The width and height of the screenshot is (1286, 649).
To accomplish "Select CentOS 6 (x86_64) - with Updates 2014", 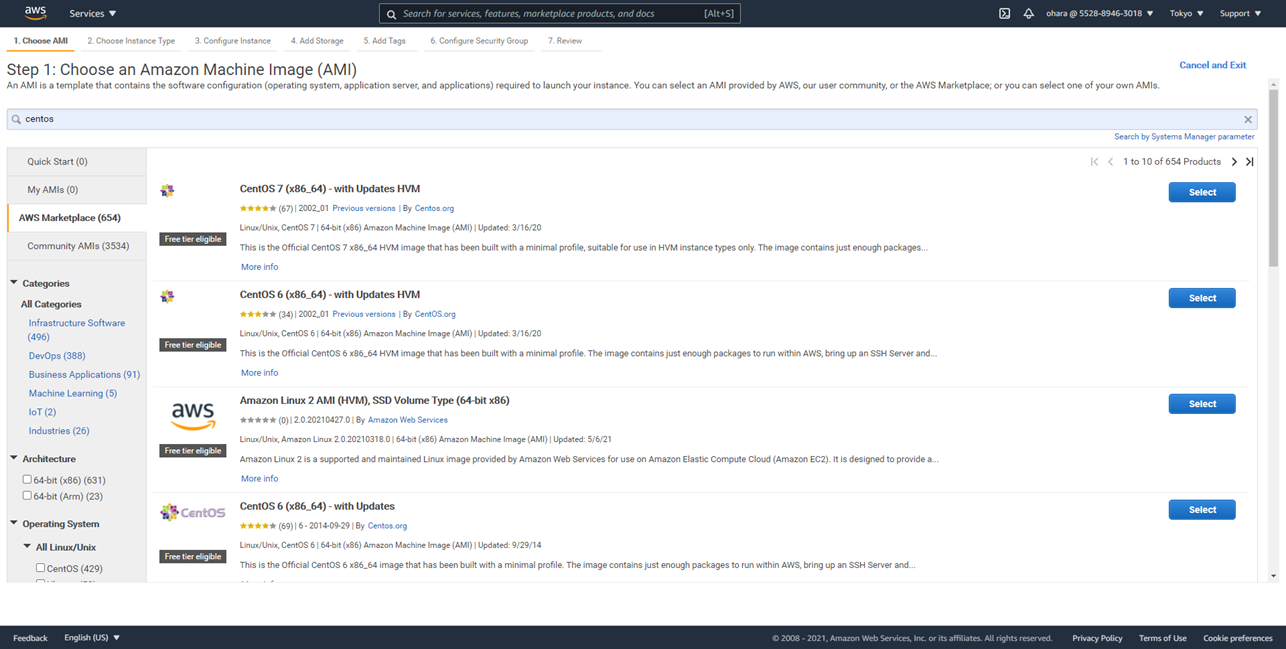I will [1202, 510].
